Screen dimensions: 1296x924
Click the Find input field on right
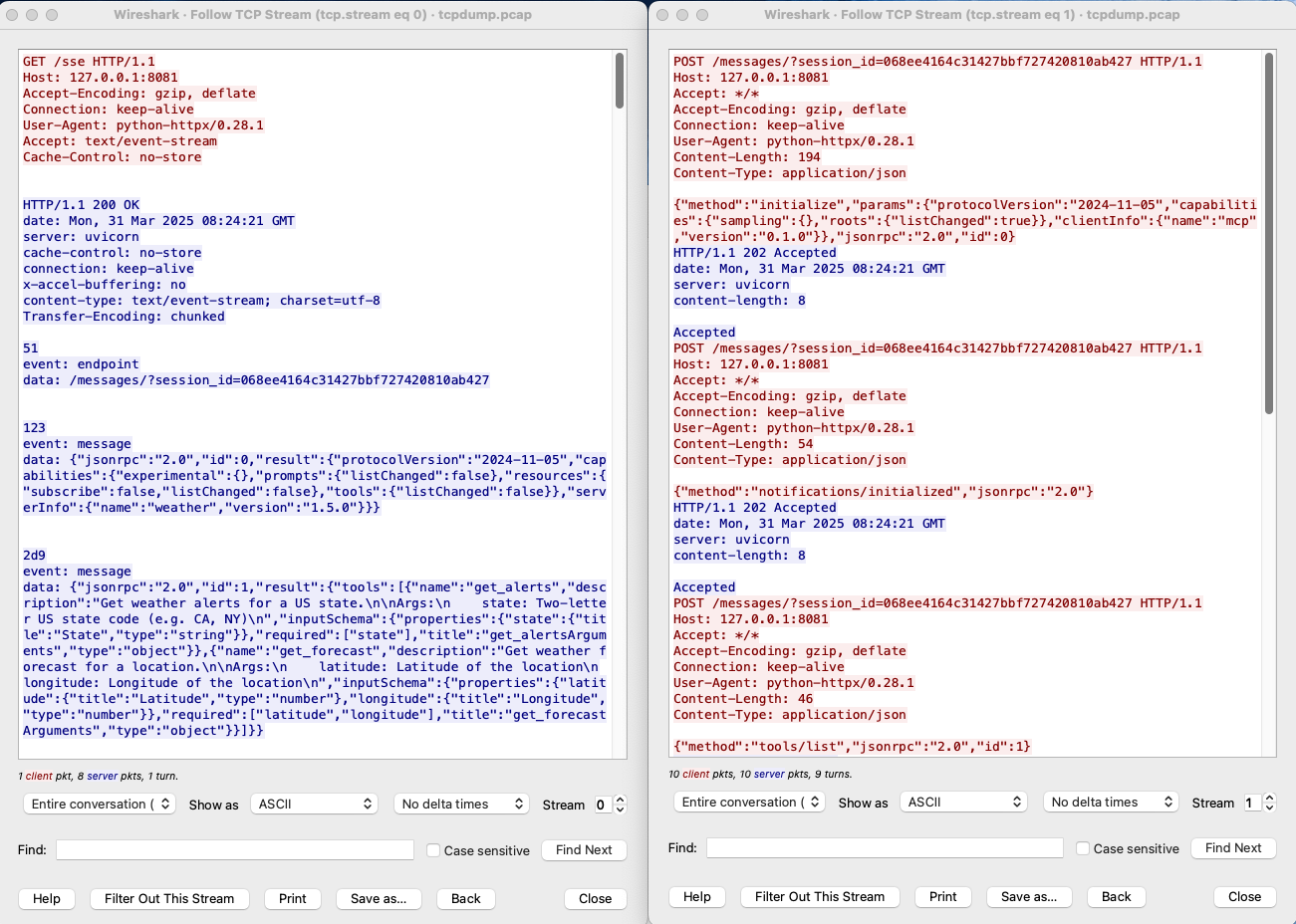pos(885,847)
